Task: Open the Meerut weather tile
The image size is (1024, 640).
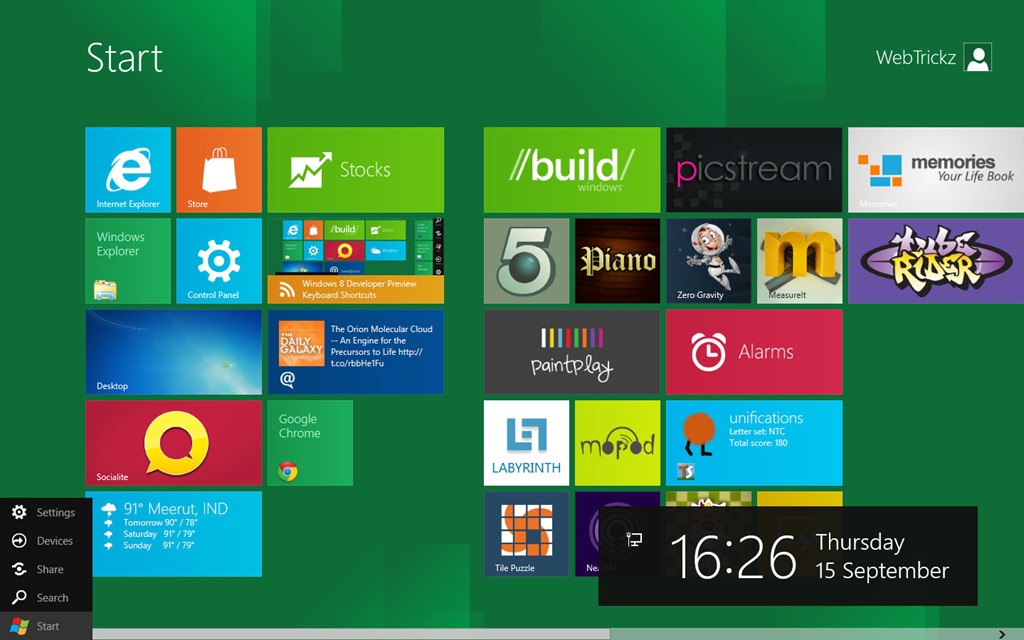Action: point(176,534)
